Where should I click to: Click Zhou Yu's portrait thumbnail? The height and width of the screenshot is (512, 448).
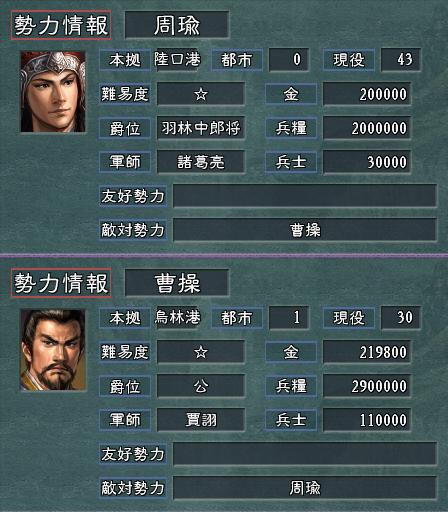(x=53, y=92)
